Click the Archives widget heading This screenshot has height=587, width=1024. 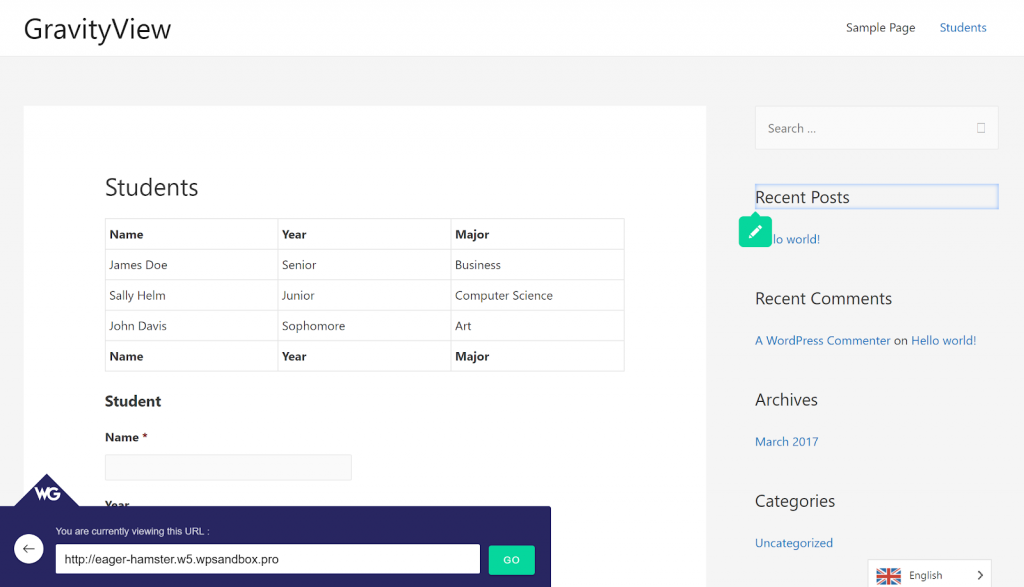786,400
